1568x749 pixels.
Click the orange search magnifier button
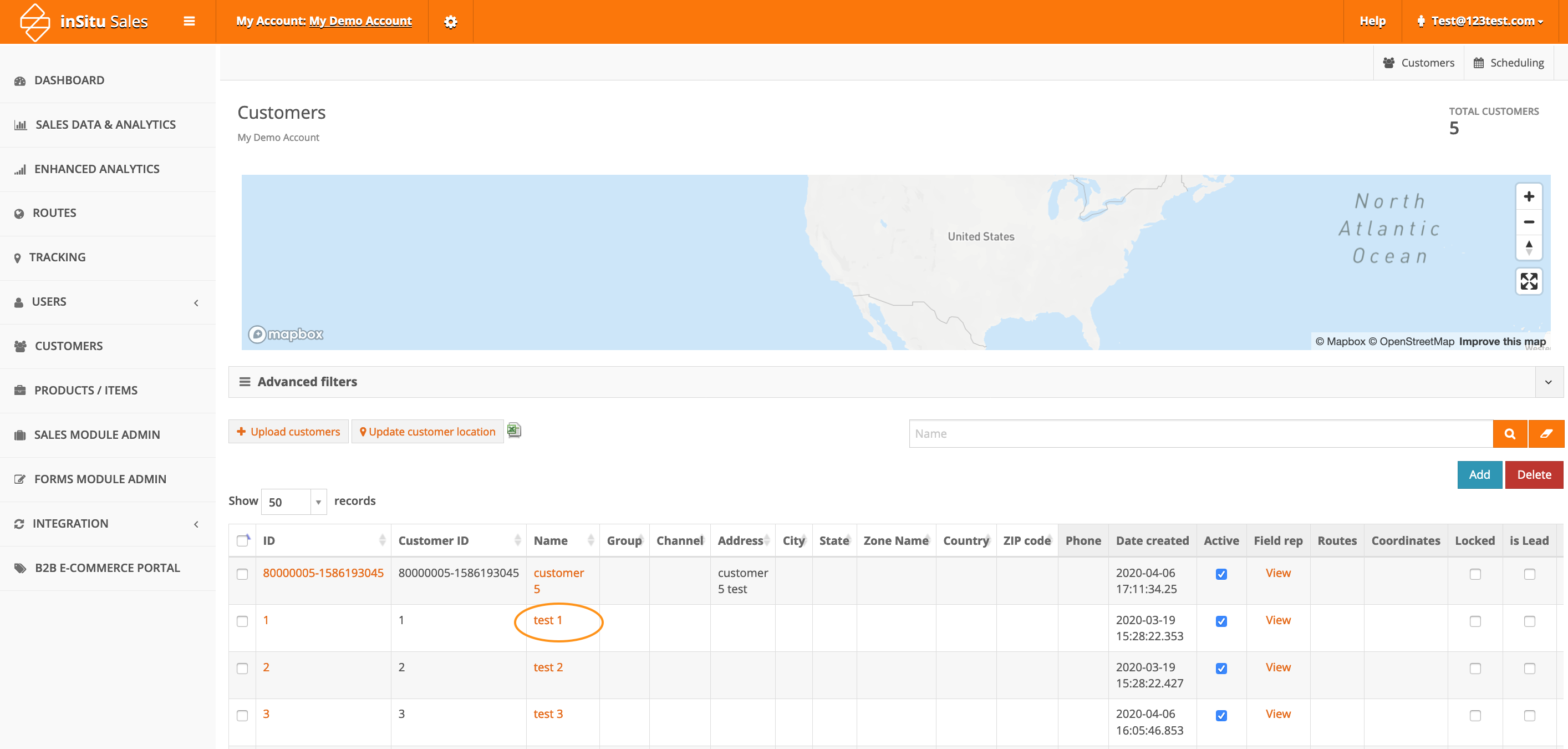[1510, 433]
